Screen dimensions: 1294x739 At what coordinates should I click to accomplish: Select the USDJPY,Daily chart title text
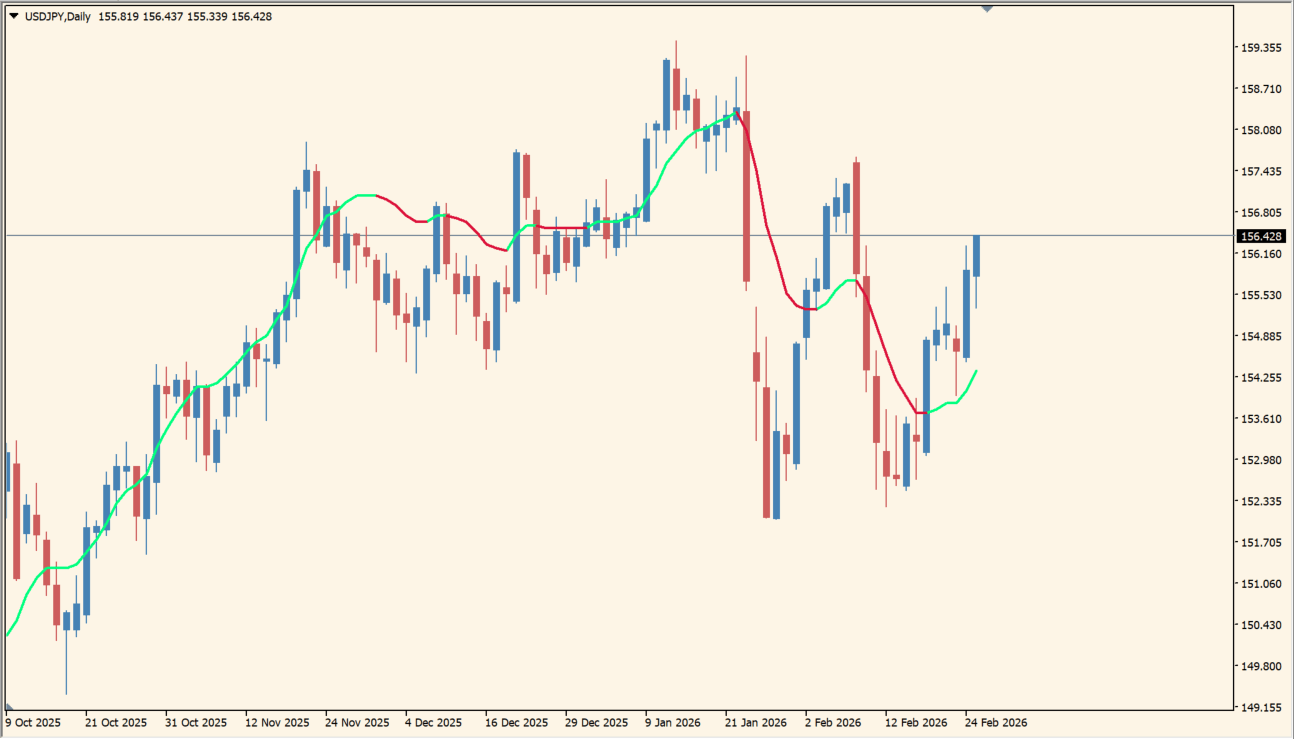[57, 17]
